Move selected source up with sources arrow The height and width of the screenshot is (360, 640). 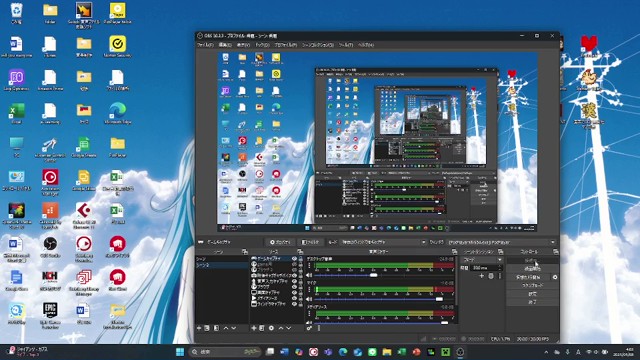click(x=280, y=328)
